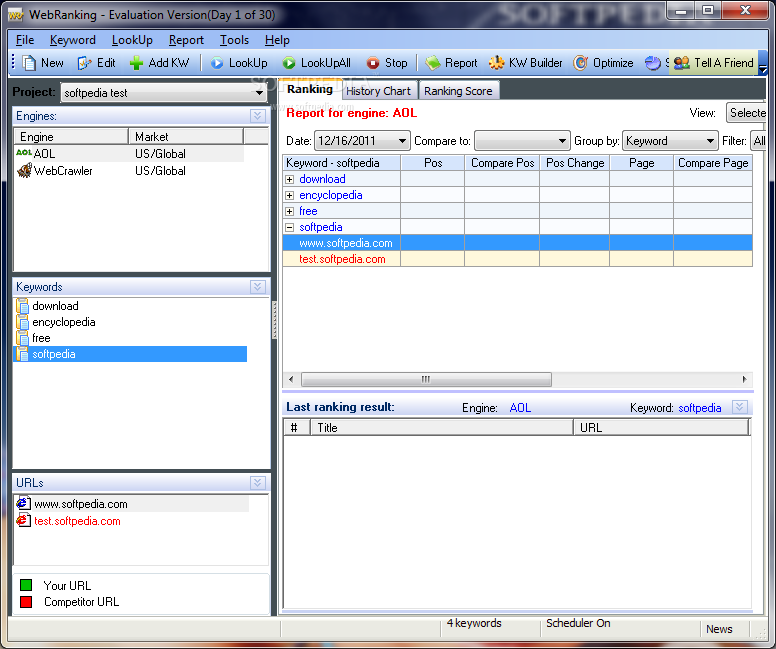Viewport: 776px width, 649px height.
Task: Click the pie chart toolbar icon
Action: 653,63
